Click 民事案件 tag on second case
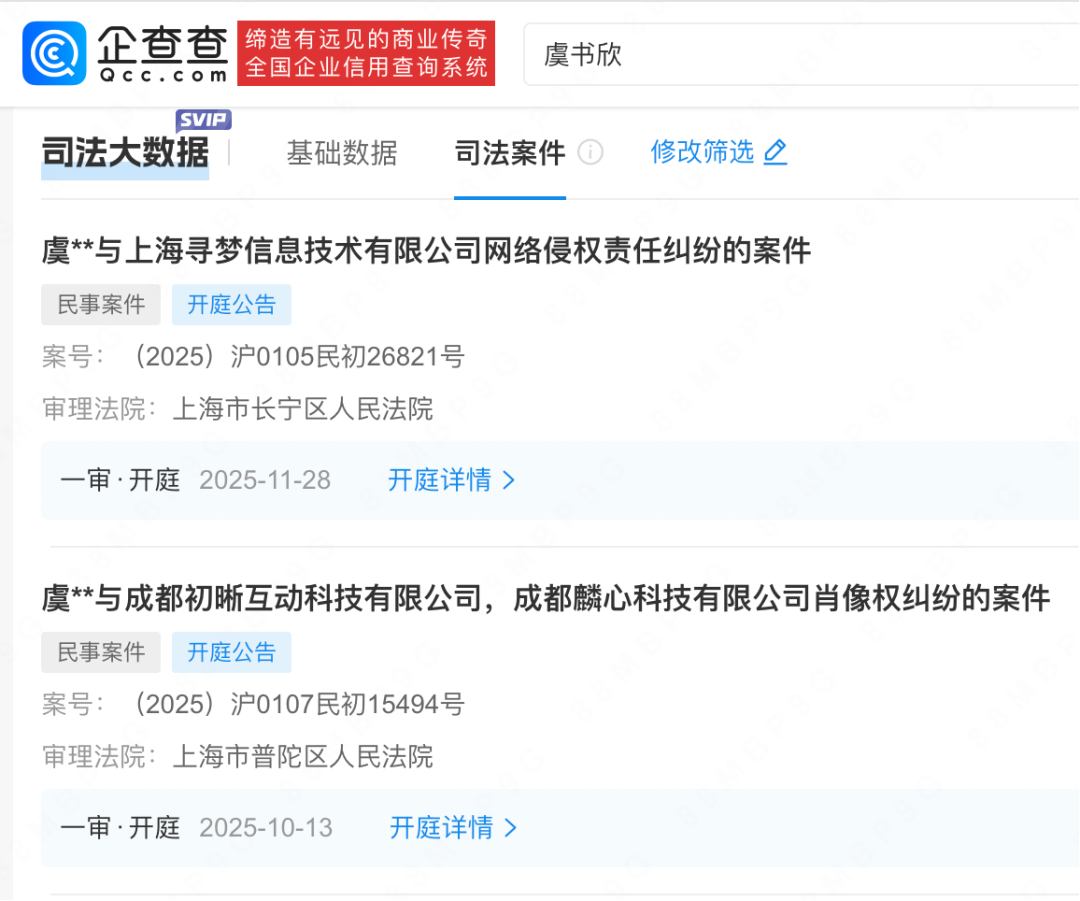Screen dimensions: 1080x901 click(101, 652)
